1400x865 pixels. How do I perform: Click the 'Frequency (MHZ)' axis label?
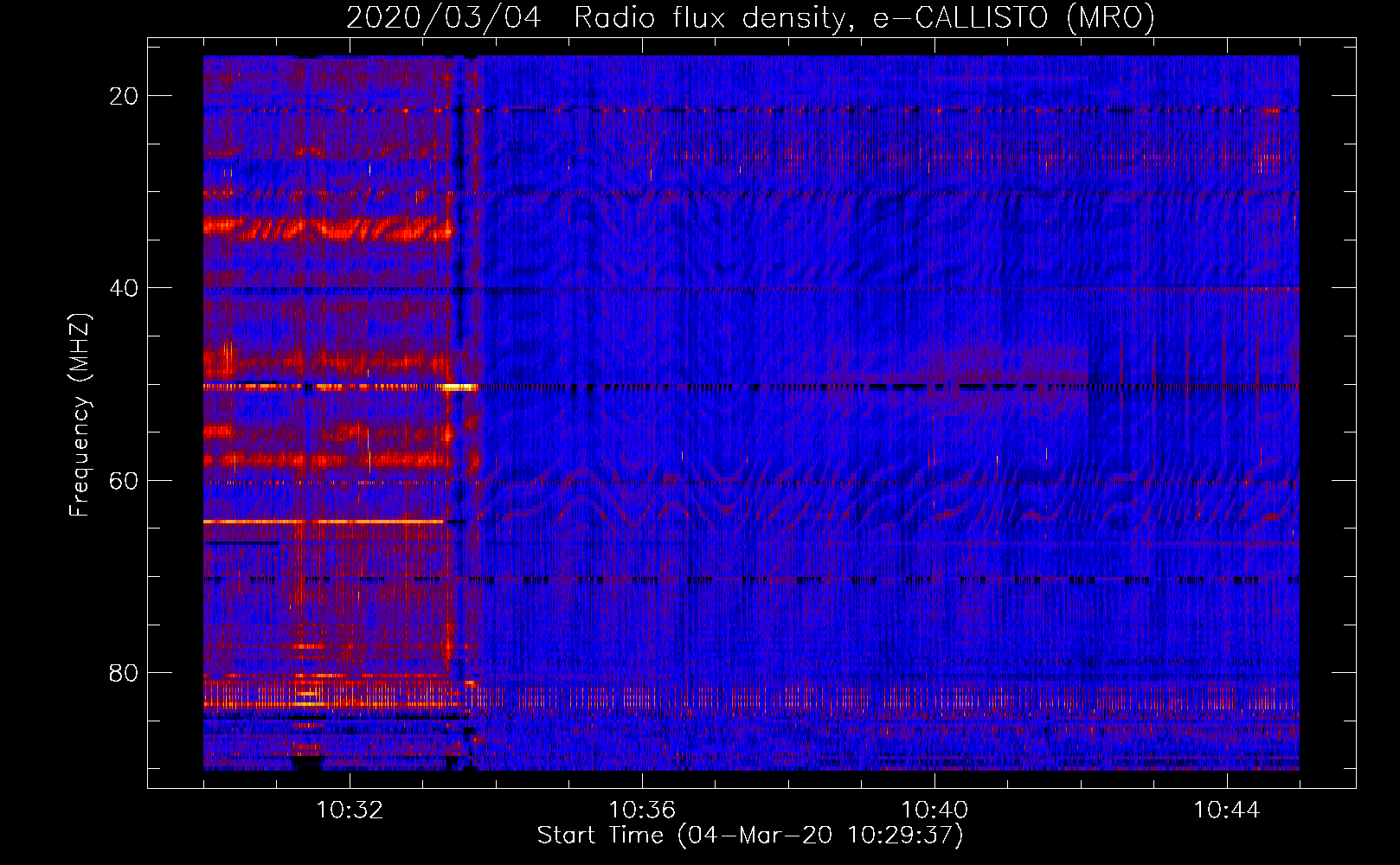[80, 415]
